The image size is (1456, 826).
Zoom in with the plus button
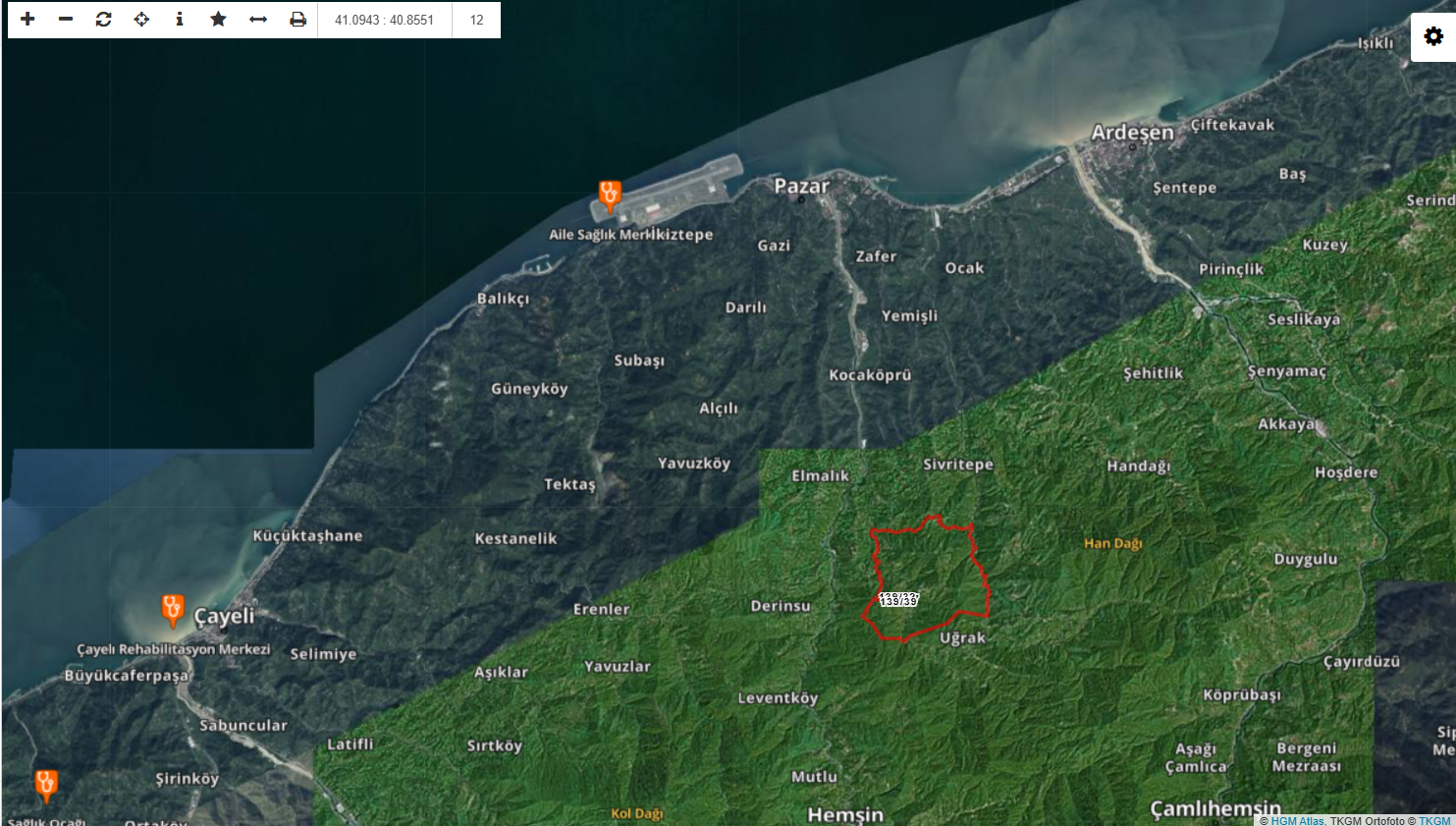(27, 20)
